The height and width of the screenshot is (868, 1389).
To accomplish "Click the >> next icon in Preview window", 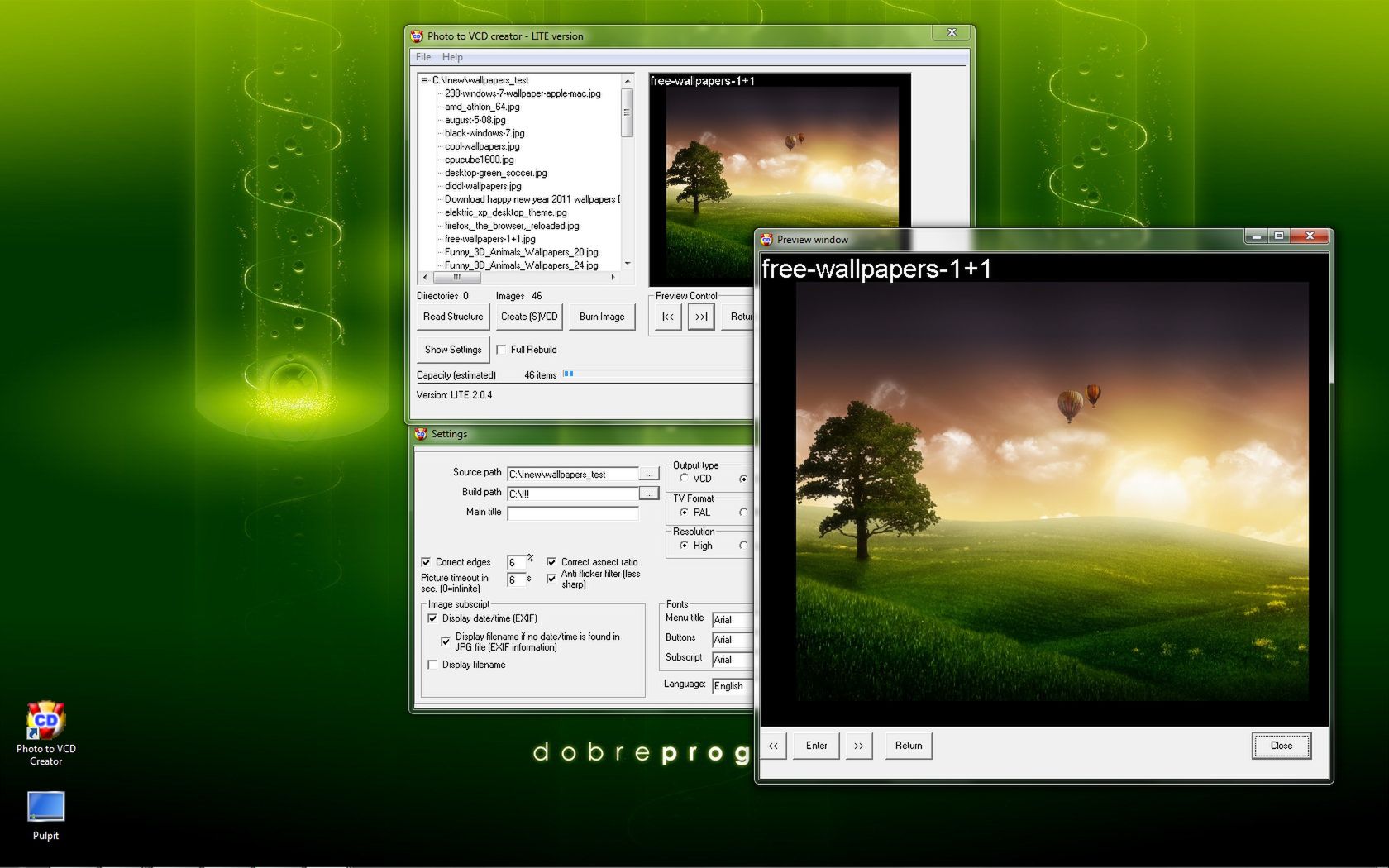I will pos(859,746).
